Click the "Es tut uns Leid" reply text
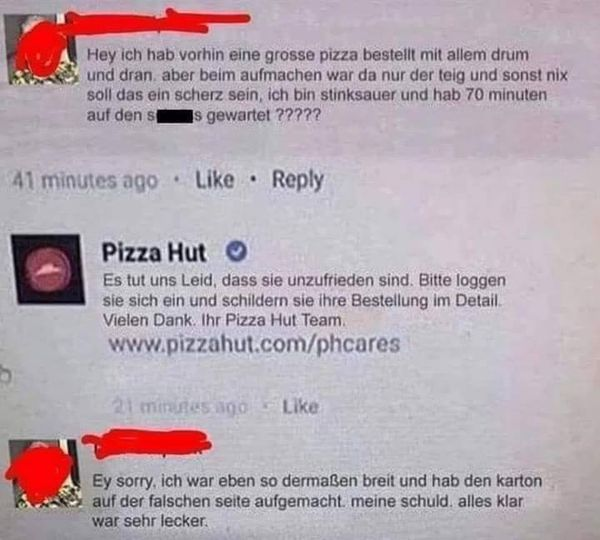 304,300
